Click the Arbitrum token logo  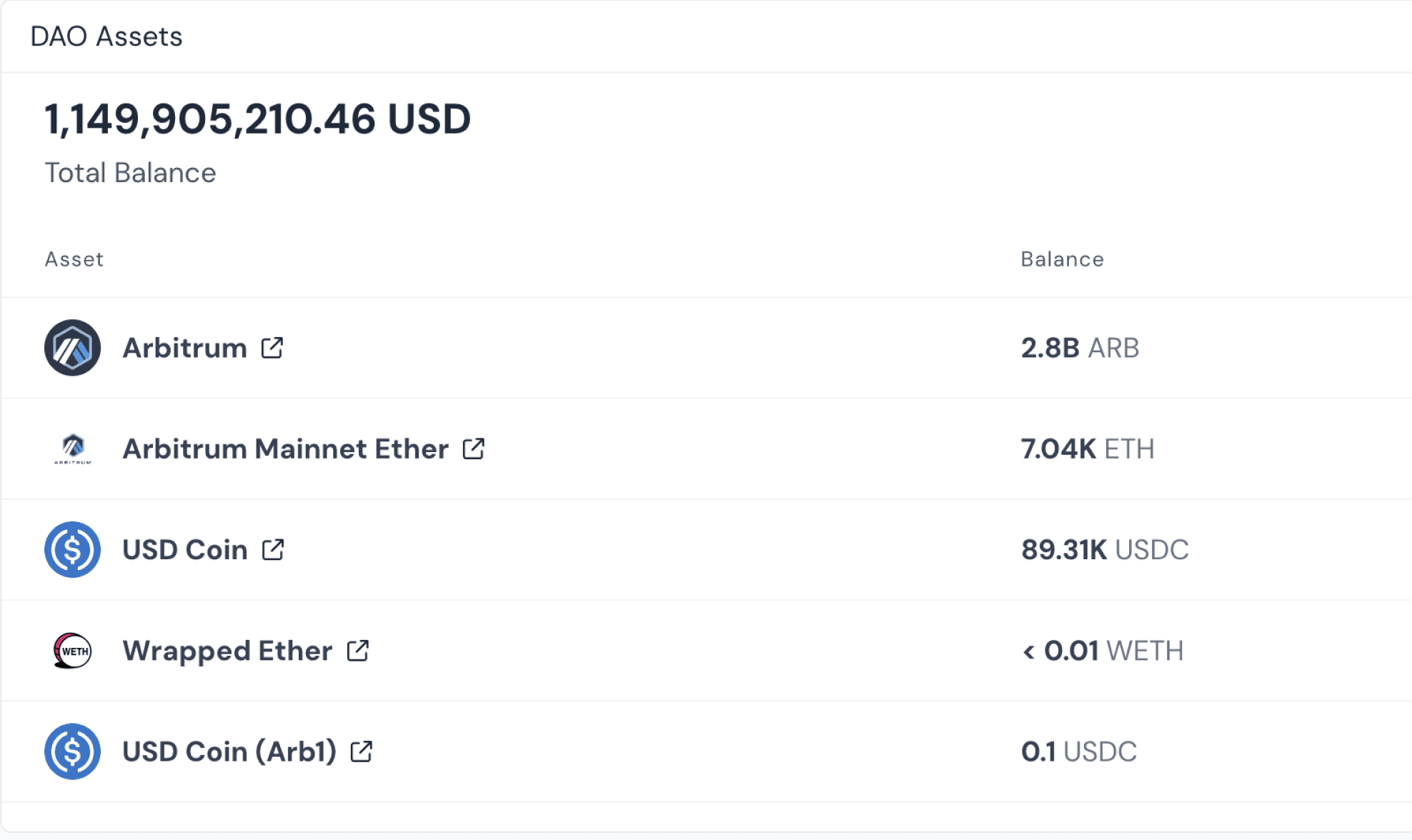point(72,348)
